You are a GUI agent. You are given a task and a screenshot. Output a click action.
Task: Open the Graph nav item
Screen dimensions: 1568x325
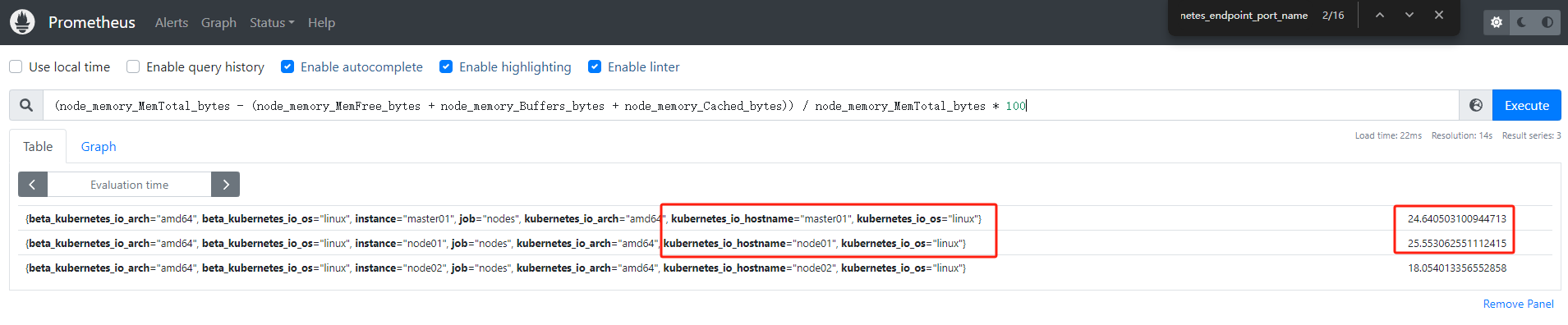pos(218,22)
